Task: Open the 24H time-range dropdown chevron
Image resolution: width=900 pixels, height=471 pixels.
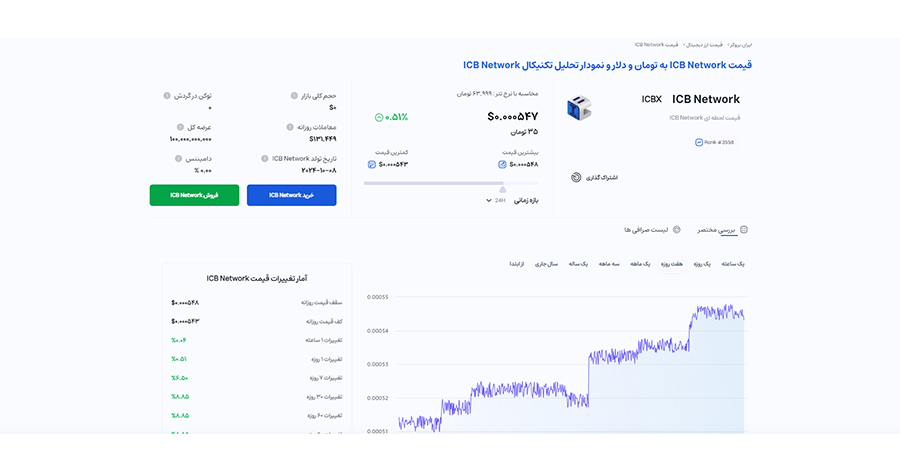Action: [489, 201]
